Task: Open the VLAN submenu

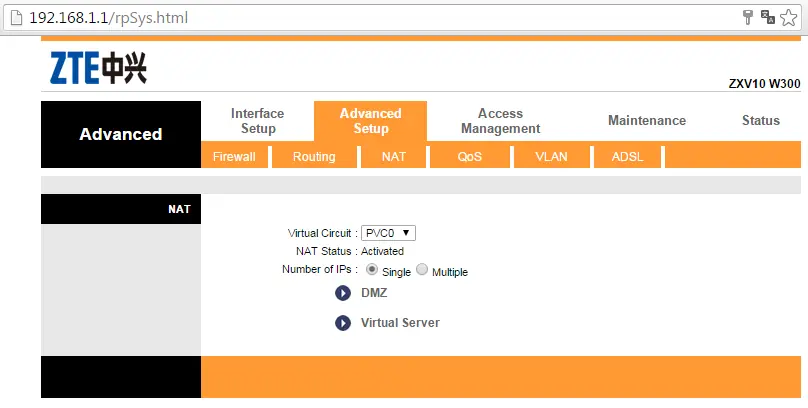Action: coord(551,157)
